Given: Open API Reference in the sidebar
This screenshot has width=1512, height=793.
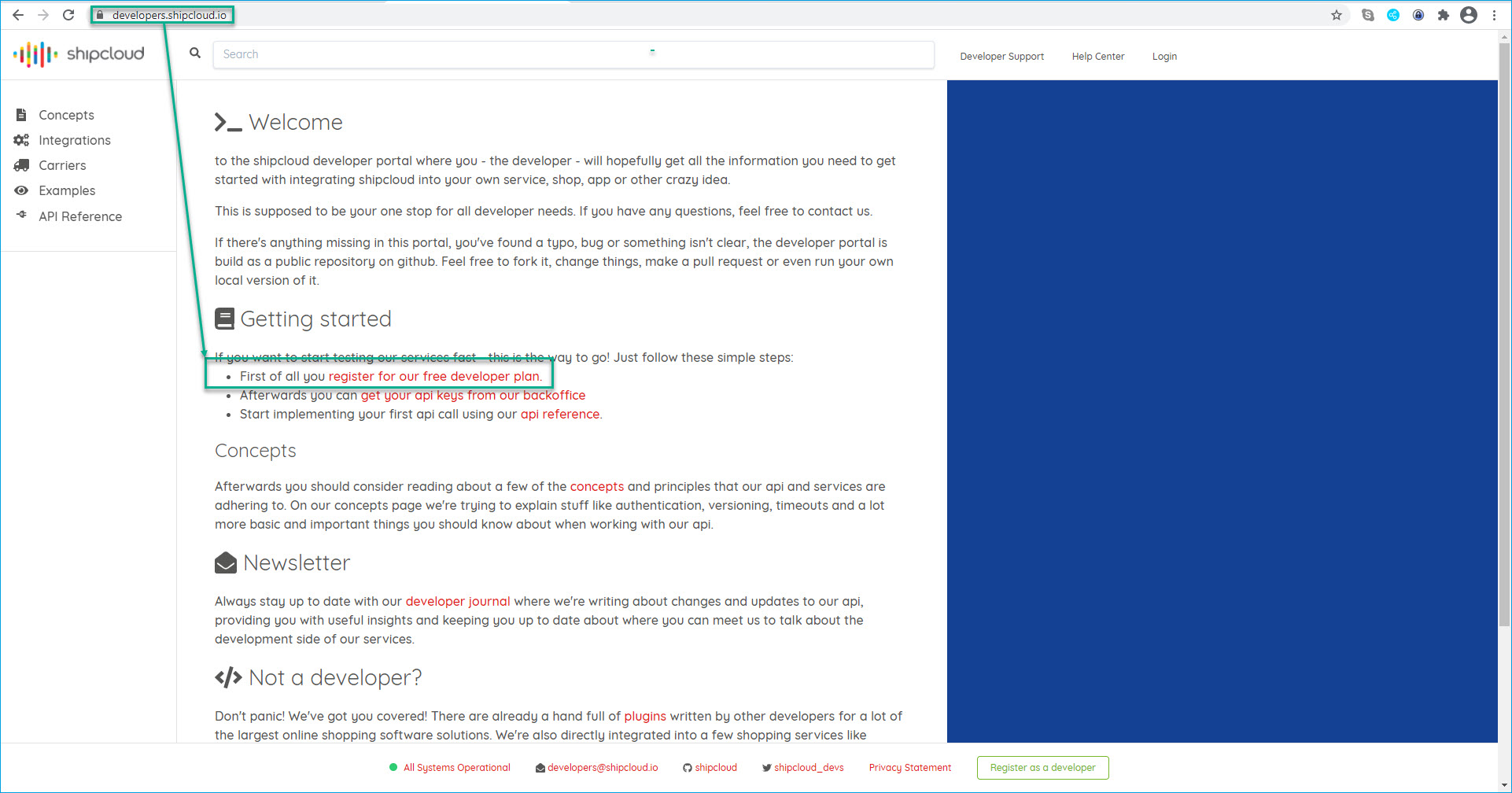Looking at the screenshot, I should (80, 216).
